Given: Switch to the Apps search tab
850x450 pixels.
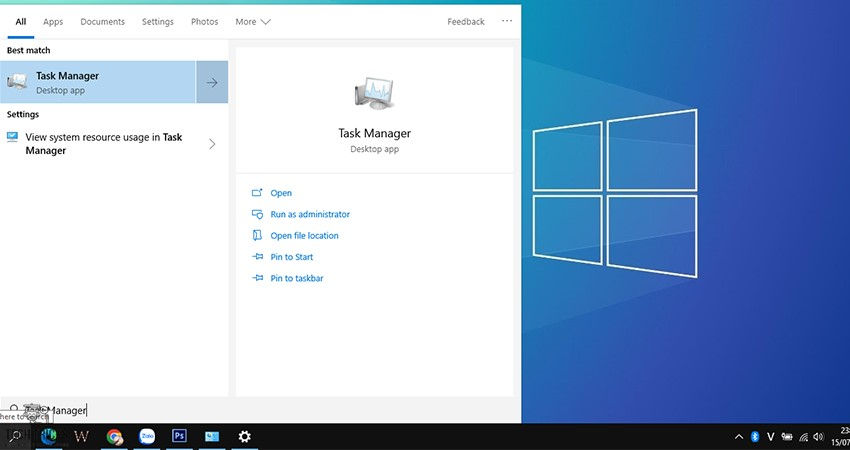Looking at the screenshot, I should pyautogui.click(x=53, y=22).
